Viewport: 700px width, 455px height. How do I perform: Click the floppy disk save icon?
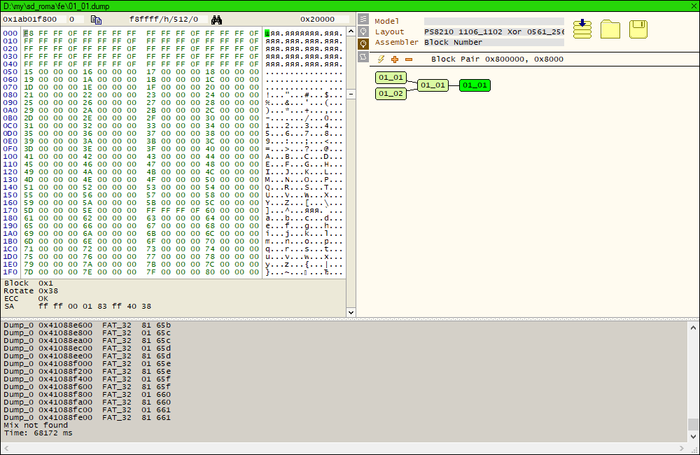638,29
